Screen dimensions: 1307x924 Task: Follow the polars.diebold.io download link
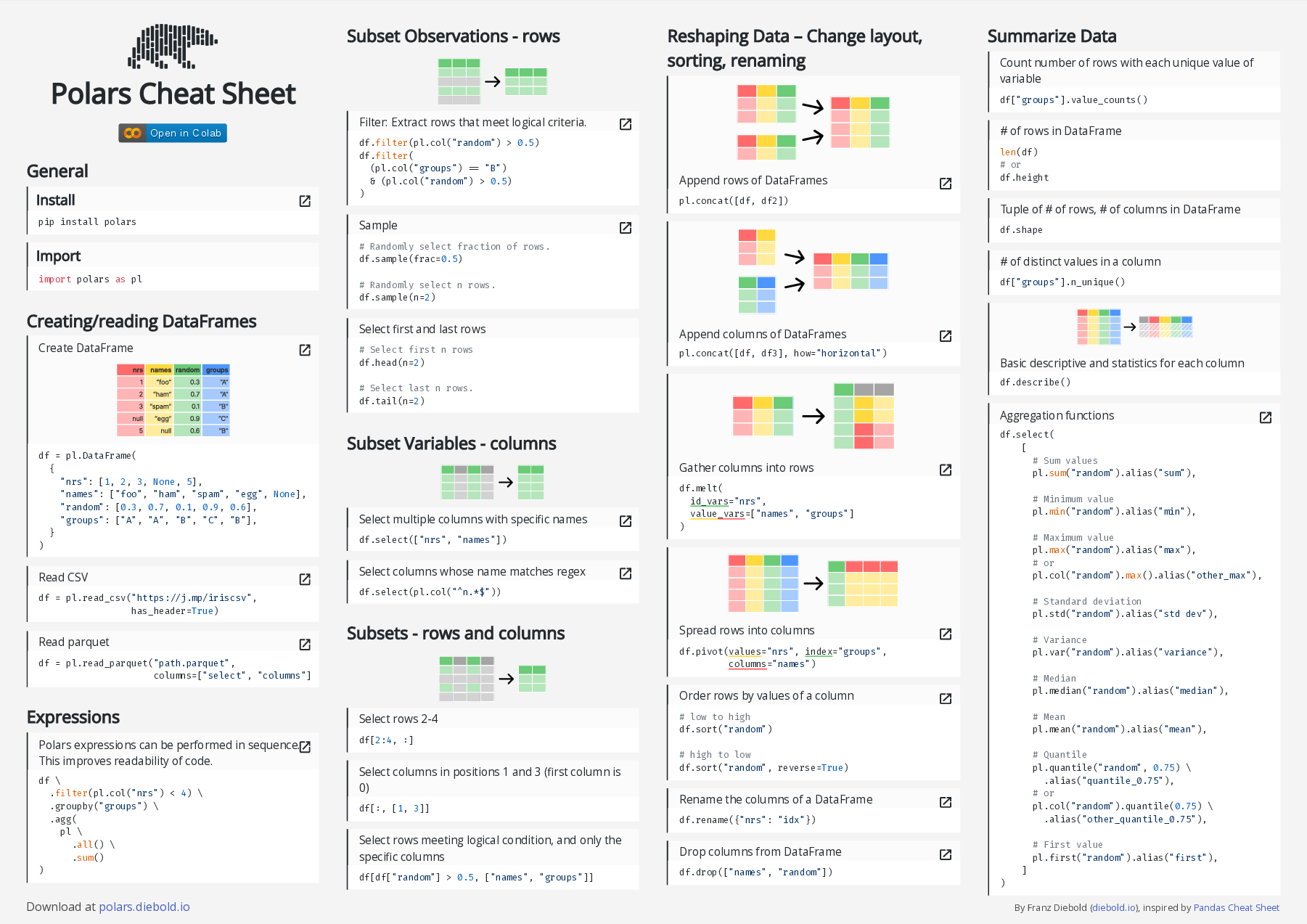[144, 907]
